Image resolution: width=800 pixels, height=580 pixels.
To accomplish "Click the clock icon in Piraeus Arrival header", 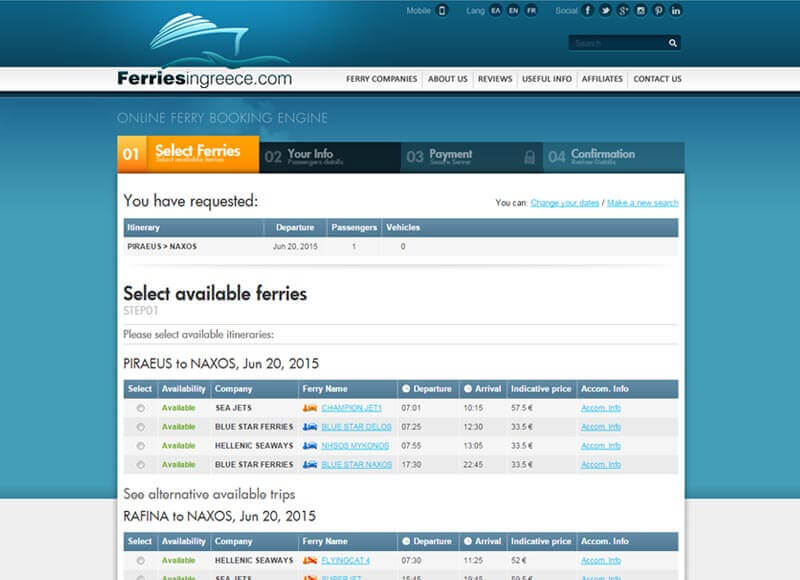I will click(x=468, y=389).
